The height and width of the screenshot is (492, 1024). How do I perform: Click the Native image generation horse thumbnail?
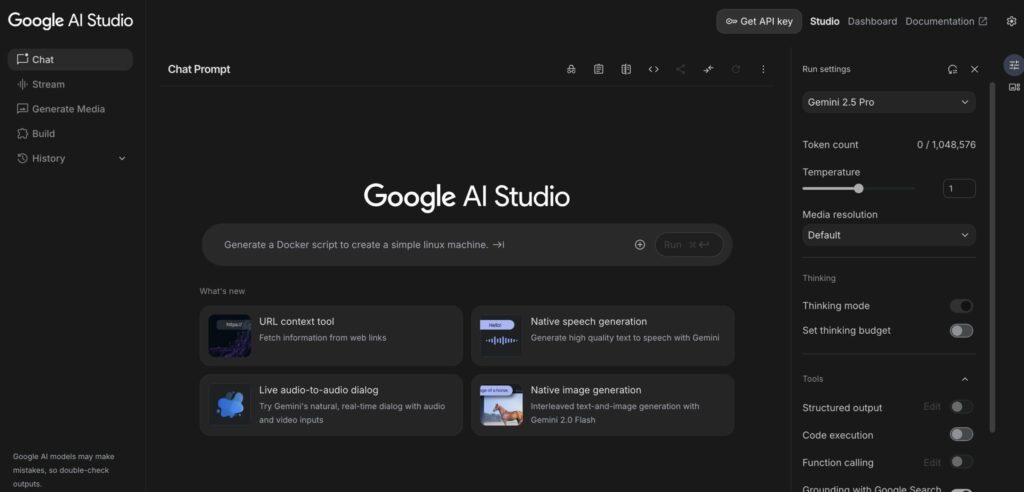[x=501, y=404]
